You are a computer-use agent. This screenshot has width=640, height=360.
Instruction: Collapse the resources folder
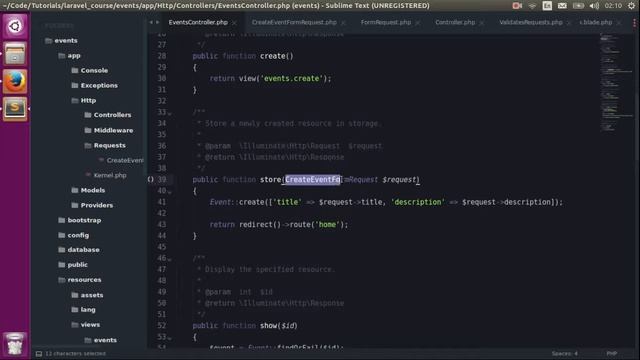point(62,280)
